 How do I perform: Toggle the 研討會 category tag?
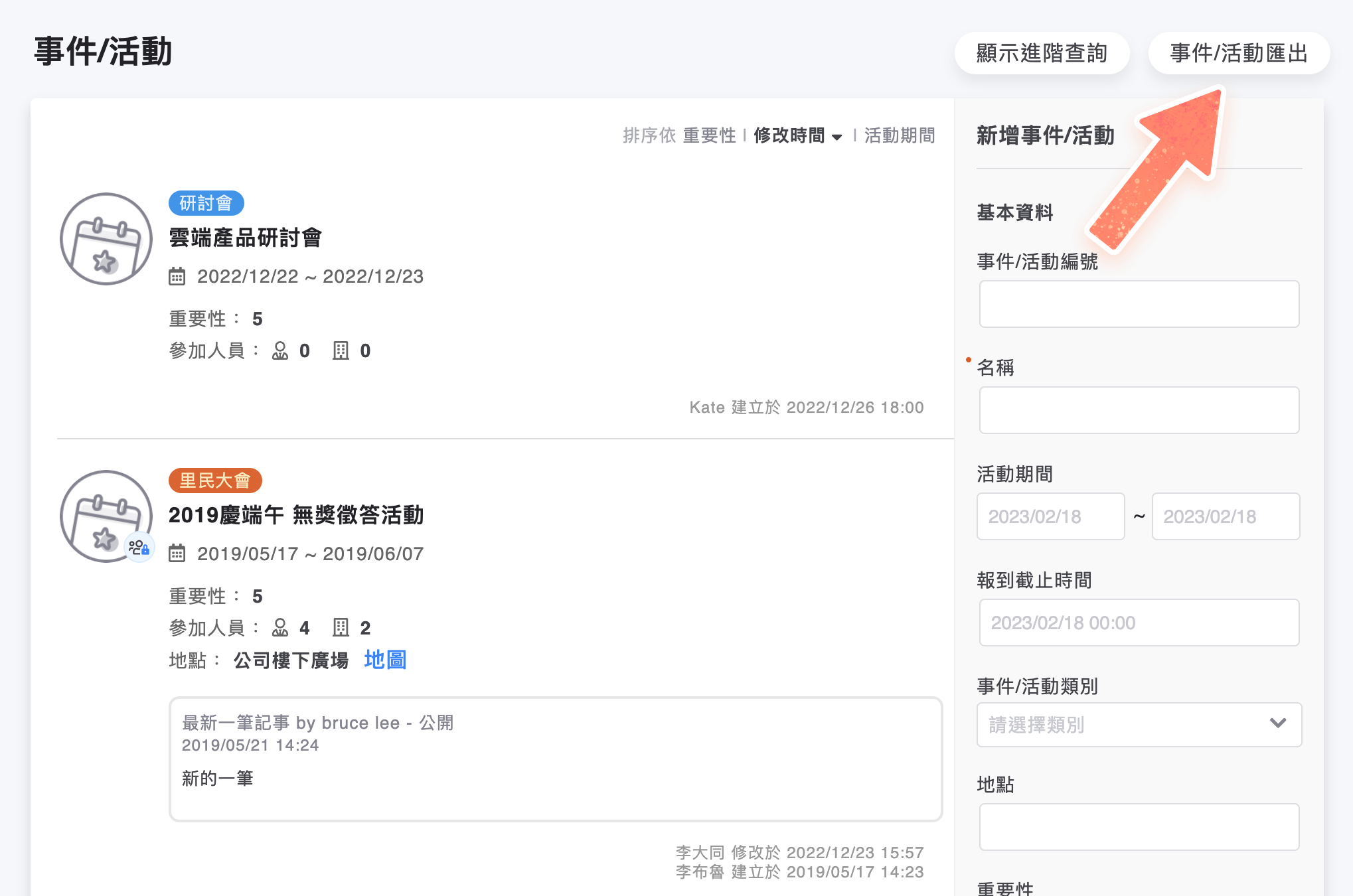pos(206,203)
